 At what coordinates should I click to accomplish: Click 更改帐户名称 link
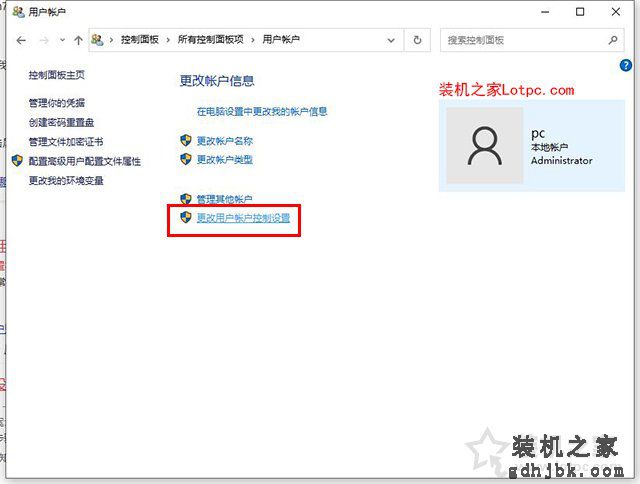225,141
